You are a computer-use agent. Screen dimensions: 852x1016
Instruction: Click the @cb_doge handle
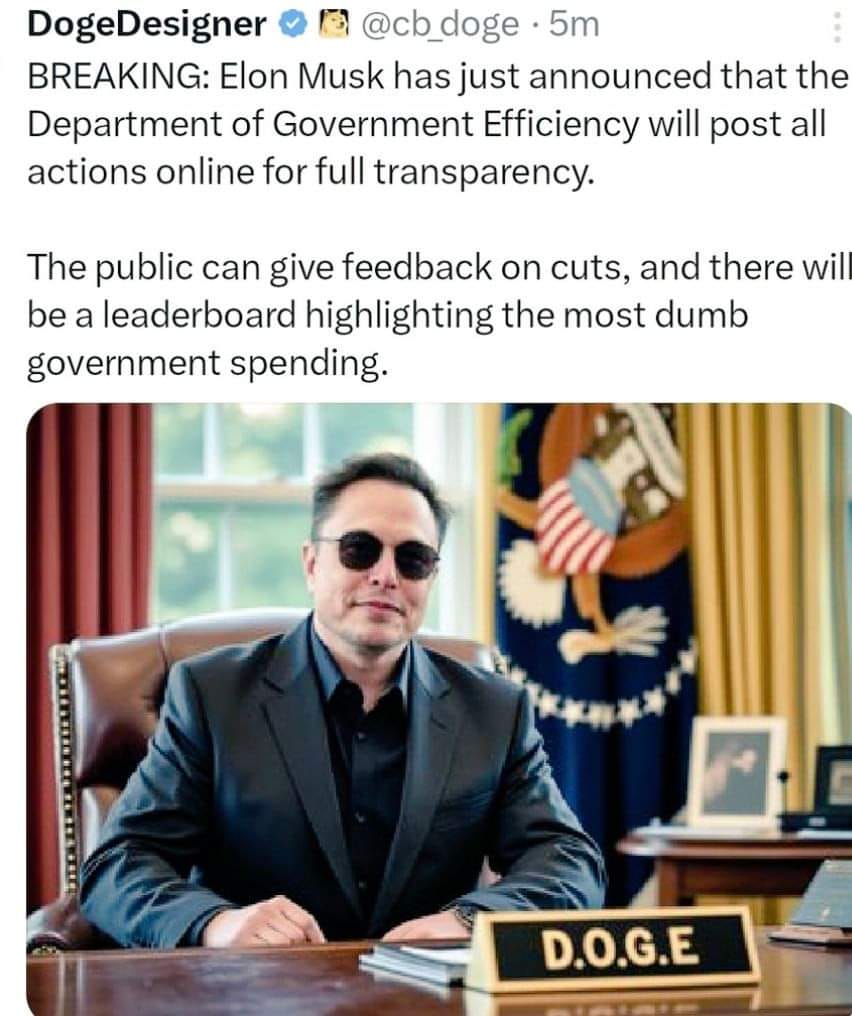[439, 25]
